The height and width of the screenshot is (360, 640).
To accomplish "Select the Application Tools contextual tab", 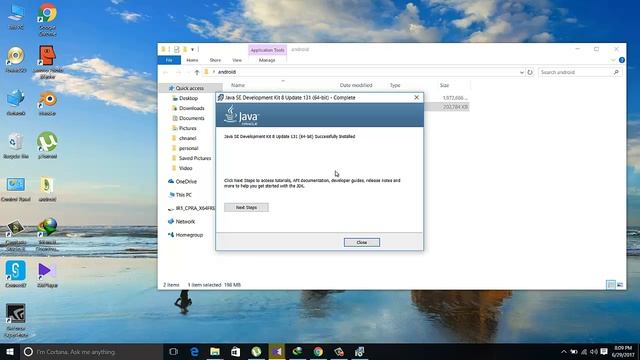I will tap(267, 50).
